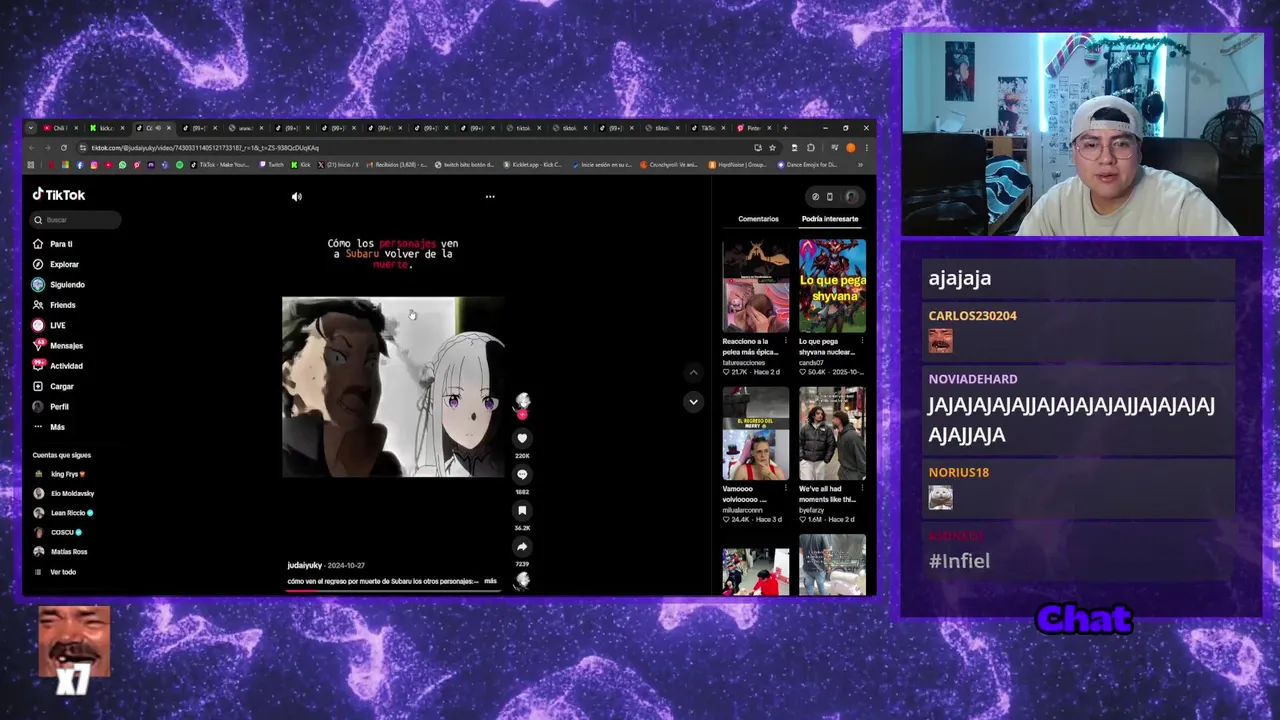1280x720 pixels.
Task: Open Elo Moldavsky followed account
Action: (x=64, y=493)
